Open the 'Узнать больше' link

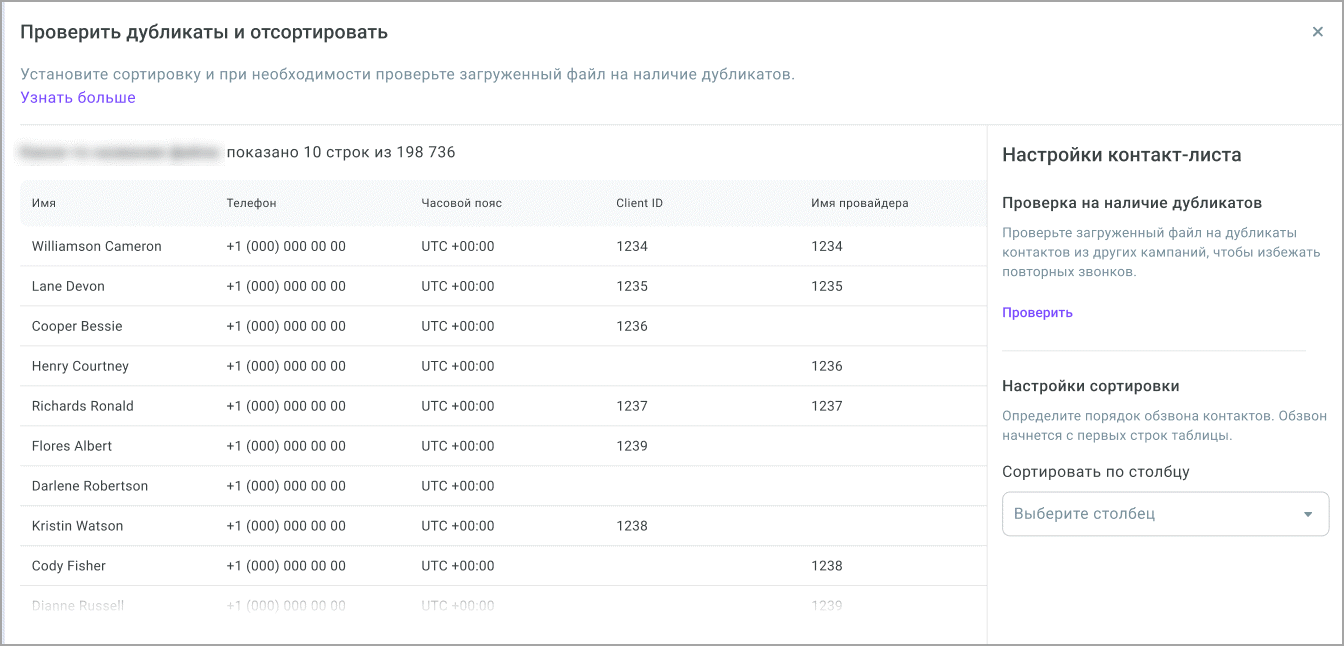pos(78,98)
